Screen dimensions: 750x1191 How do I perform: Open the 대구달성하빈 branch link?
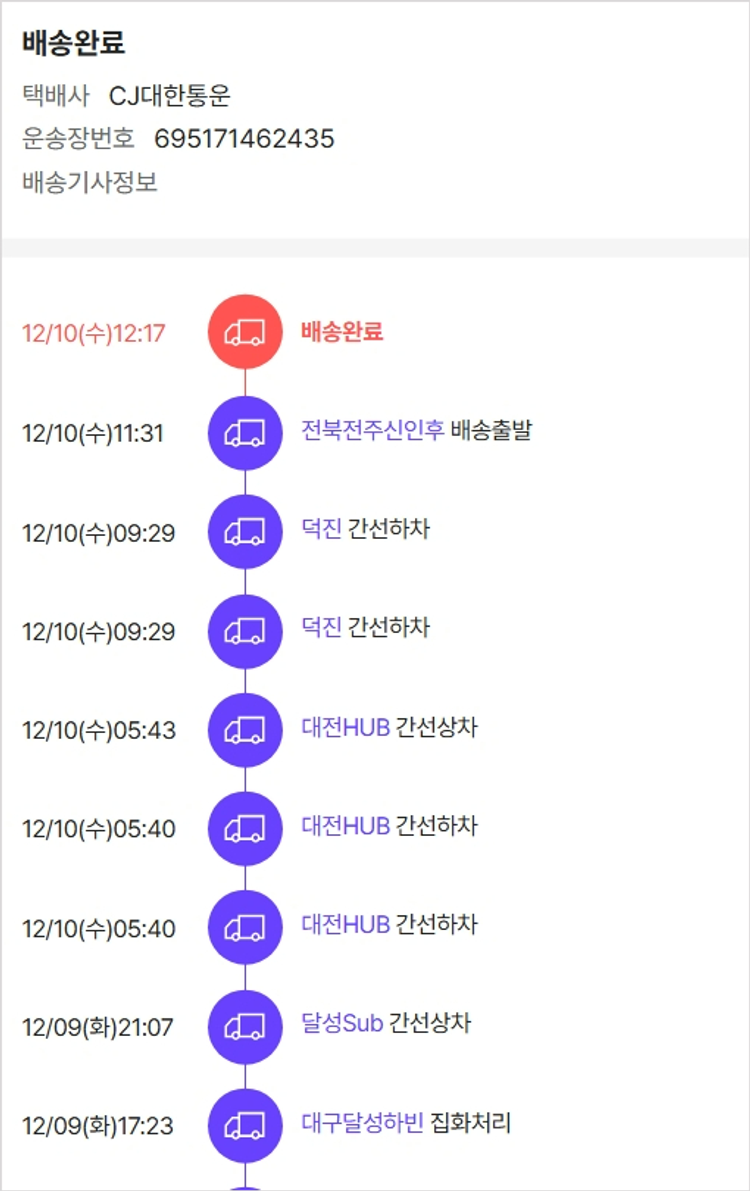click(362, 1123)
